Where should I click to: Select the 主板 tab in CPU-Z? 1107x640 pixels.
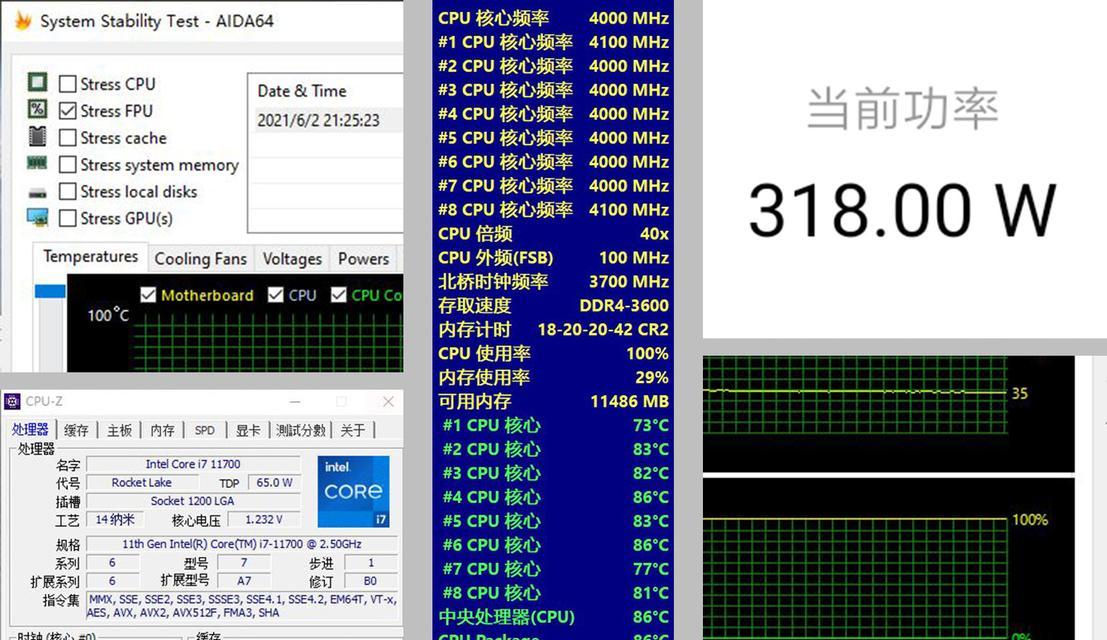tap(119, 430)
